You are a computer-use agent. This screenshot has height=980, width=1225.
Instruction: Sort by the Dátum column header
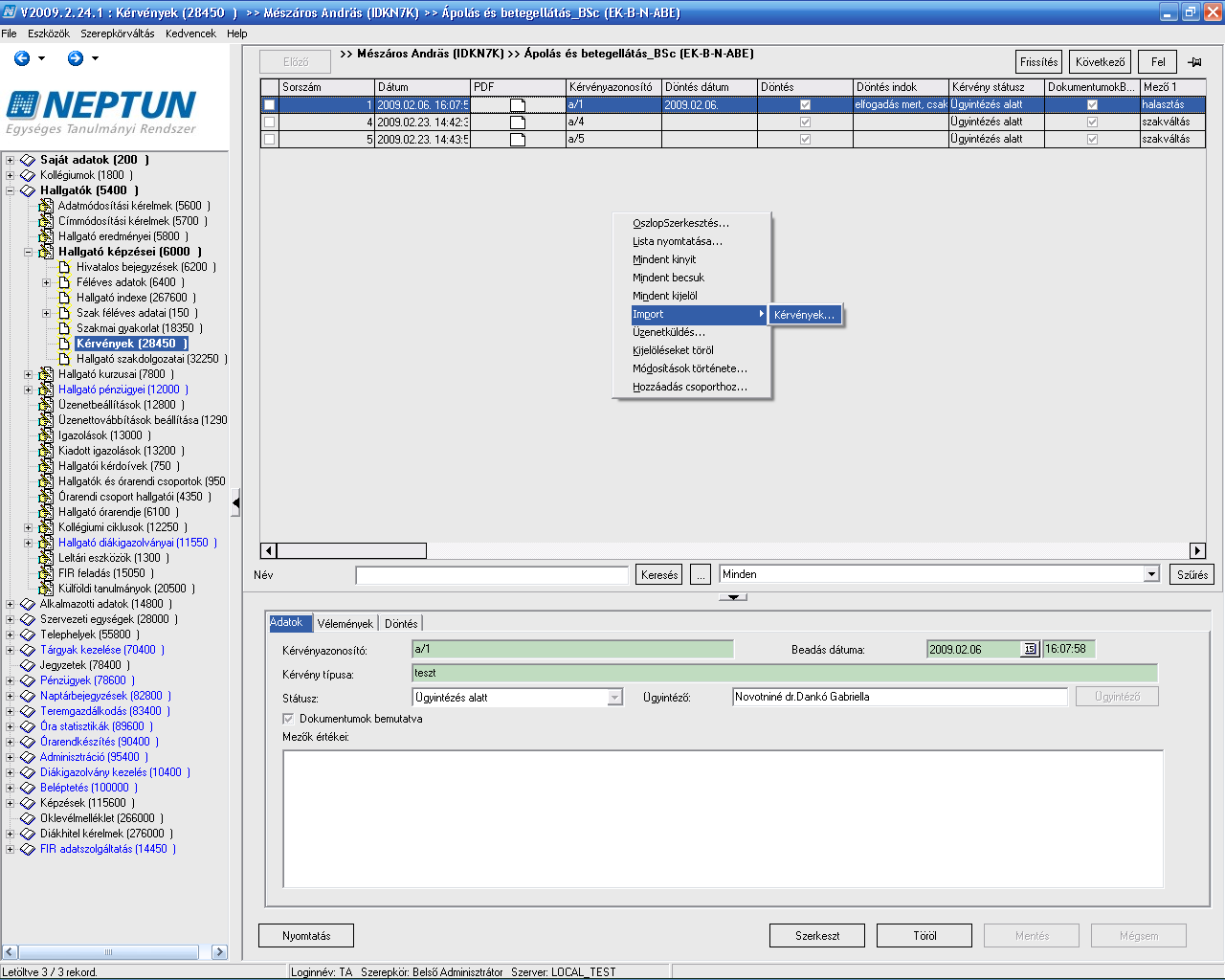(x=422, y=87)
